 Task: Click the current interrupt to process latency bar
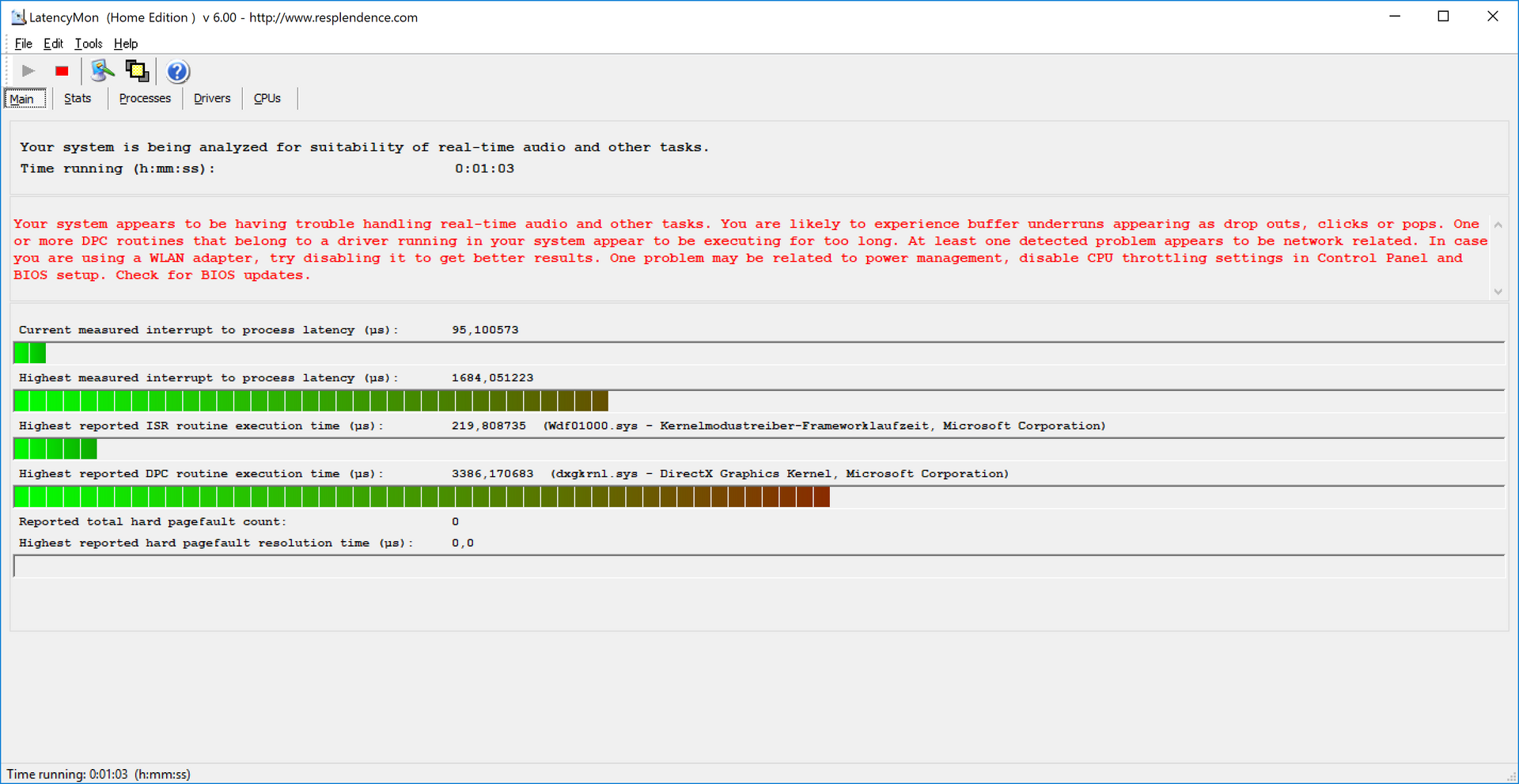(x=759, y=353)
